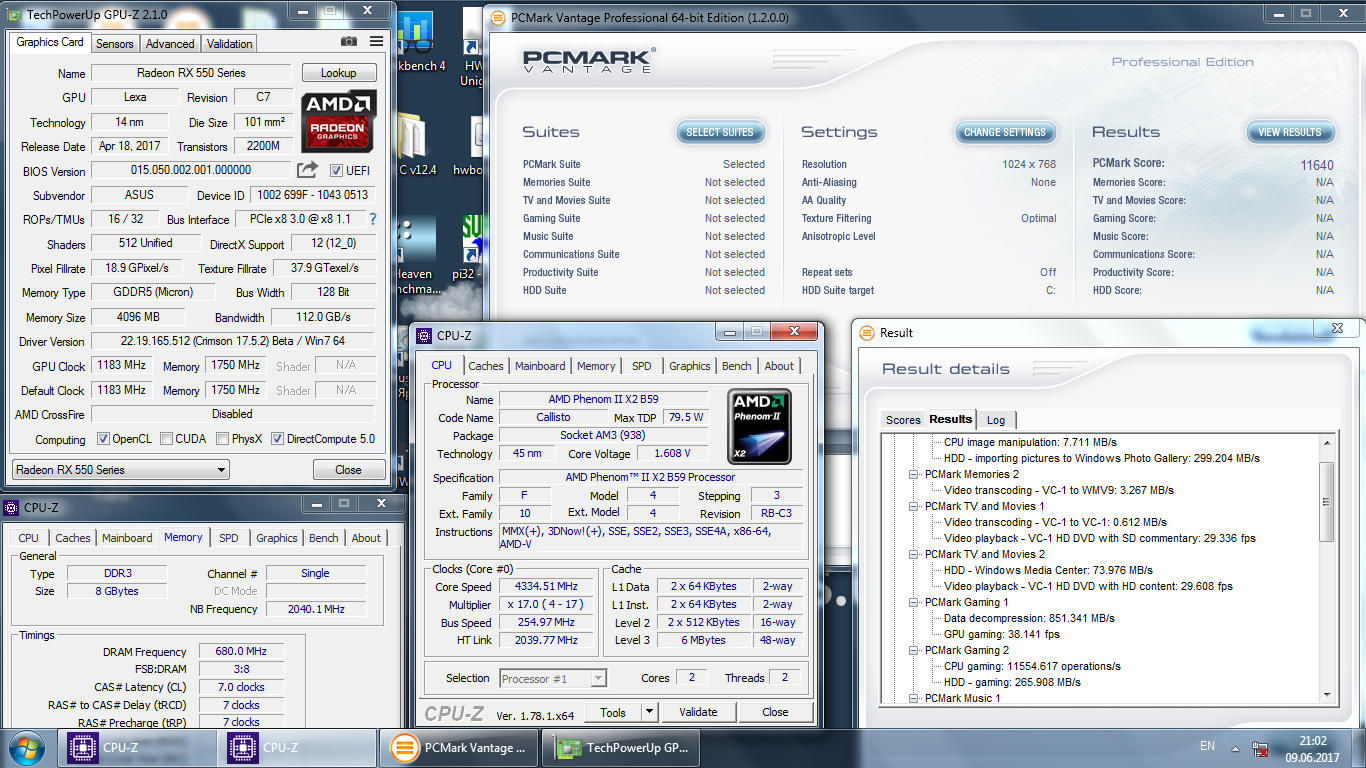Click the DRAM Frequency value 680.0 MHz

tap(241, 652)
